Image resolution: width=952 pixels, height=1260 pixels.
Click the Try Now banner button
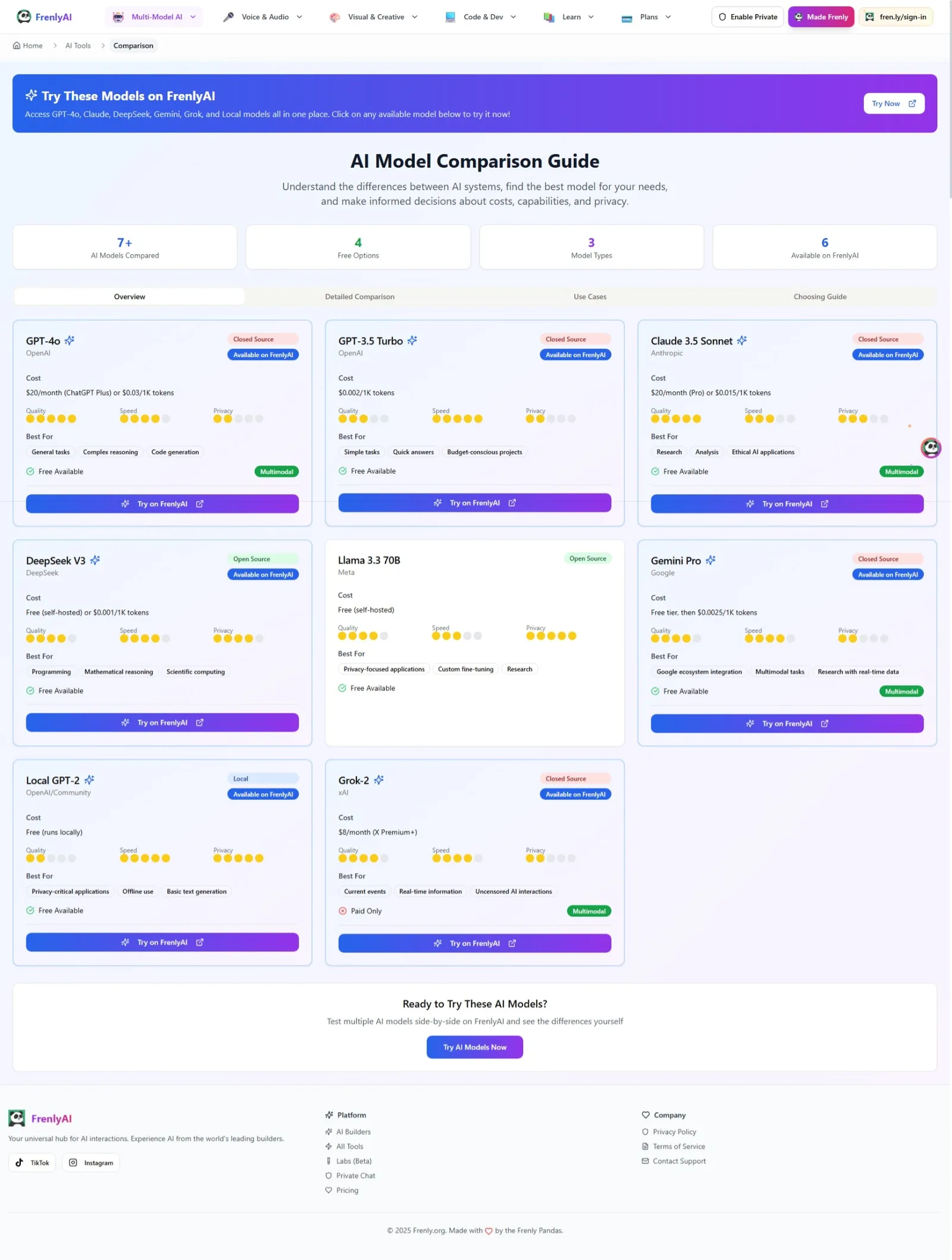click(x=894, y=104)
